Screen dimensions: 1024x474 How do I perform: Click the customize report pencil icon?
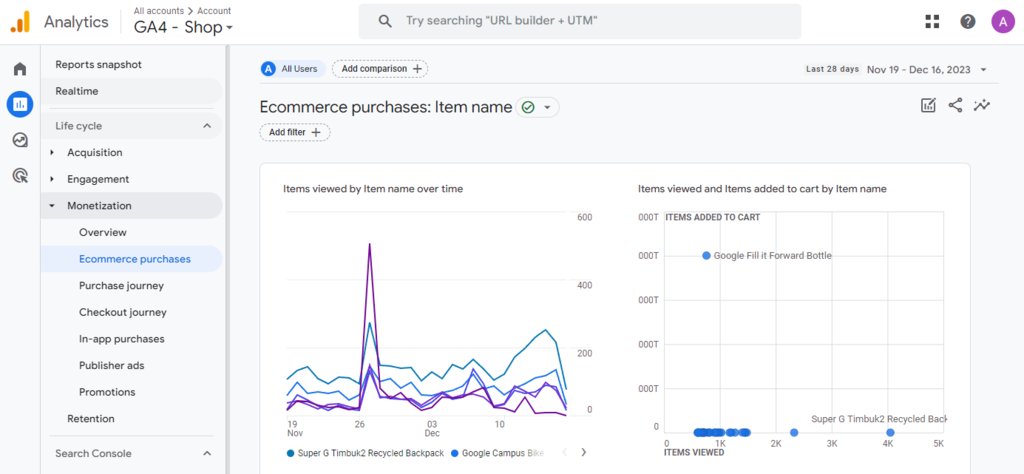(x=928, y=105)
